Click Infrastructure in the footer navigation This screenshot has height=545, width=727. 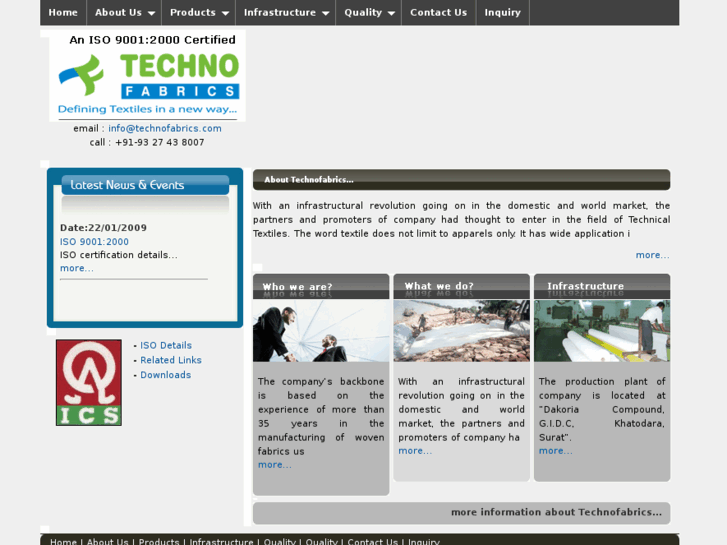pyautogui.click(x=221, y=541)
